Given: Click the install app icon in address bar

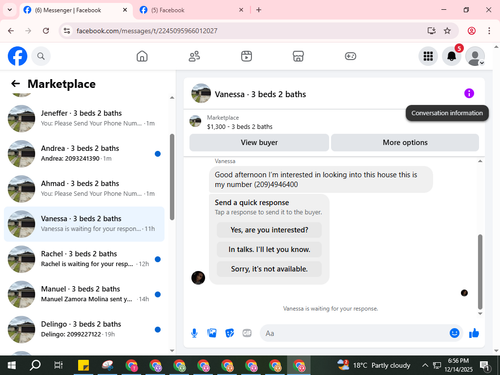Looking at the screenshot, I should click(x=431, y=31).
